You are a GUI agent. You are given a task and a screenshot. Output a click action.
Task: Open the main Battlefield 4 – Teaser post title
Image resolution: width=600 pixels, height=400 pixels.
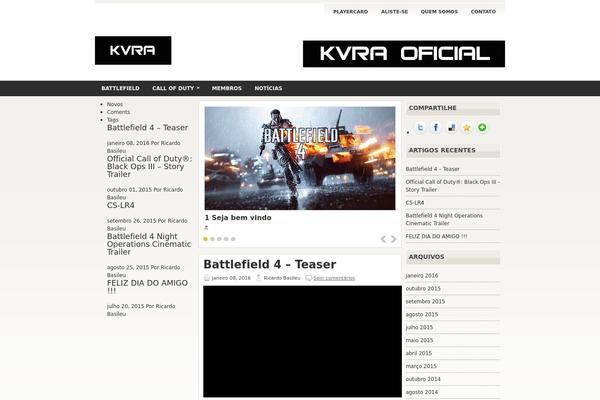tap(269, 264)
